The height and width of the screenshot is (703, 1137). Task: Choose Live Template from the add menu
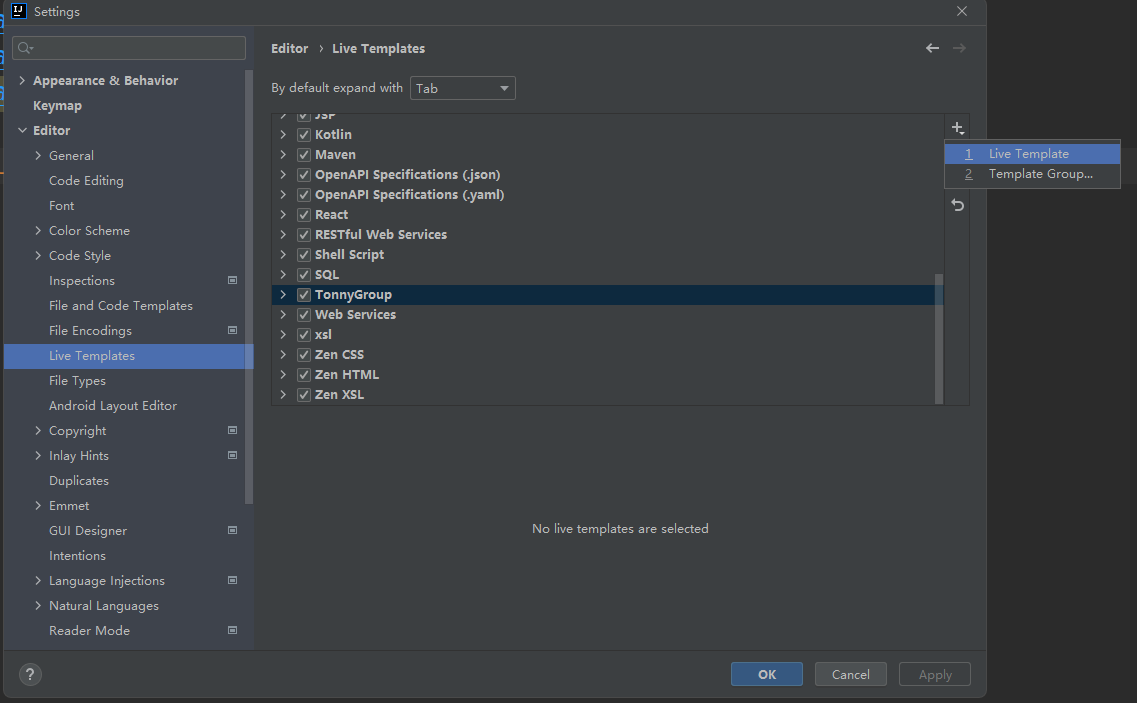[x=1033, y=154]
